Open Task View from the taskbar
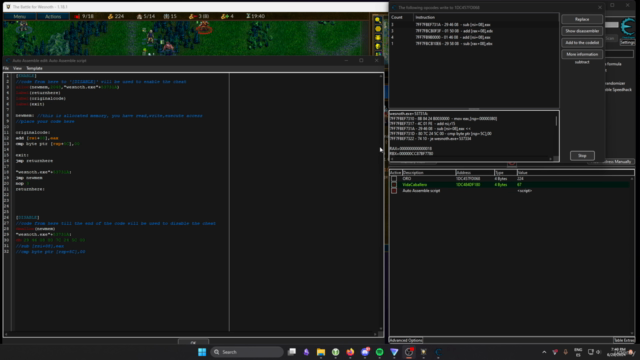 point(292,352)
